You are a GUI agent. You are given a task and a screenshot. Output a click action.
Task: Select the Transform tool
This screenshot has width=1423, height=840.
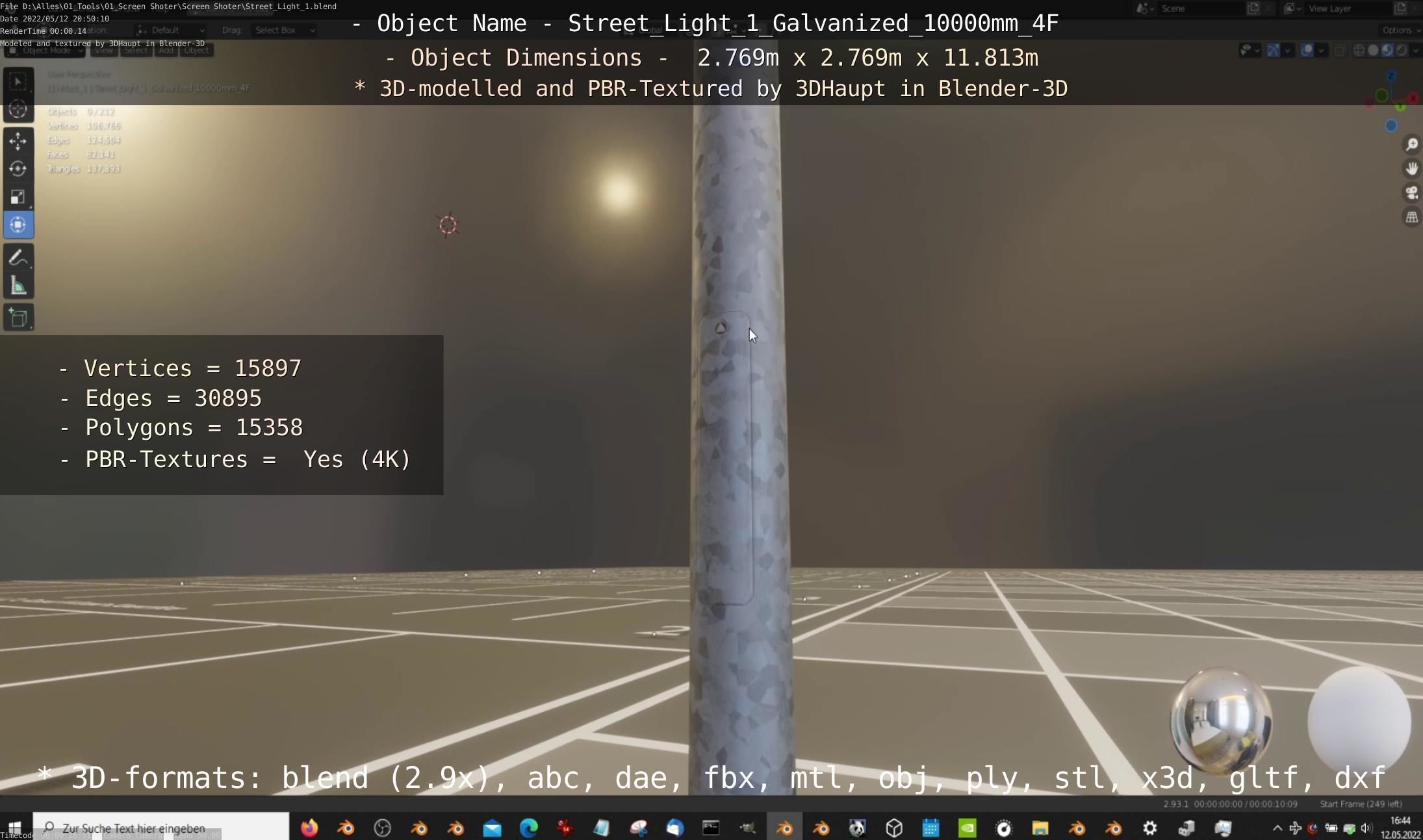[18, 225]
